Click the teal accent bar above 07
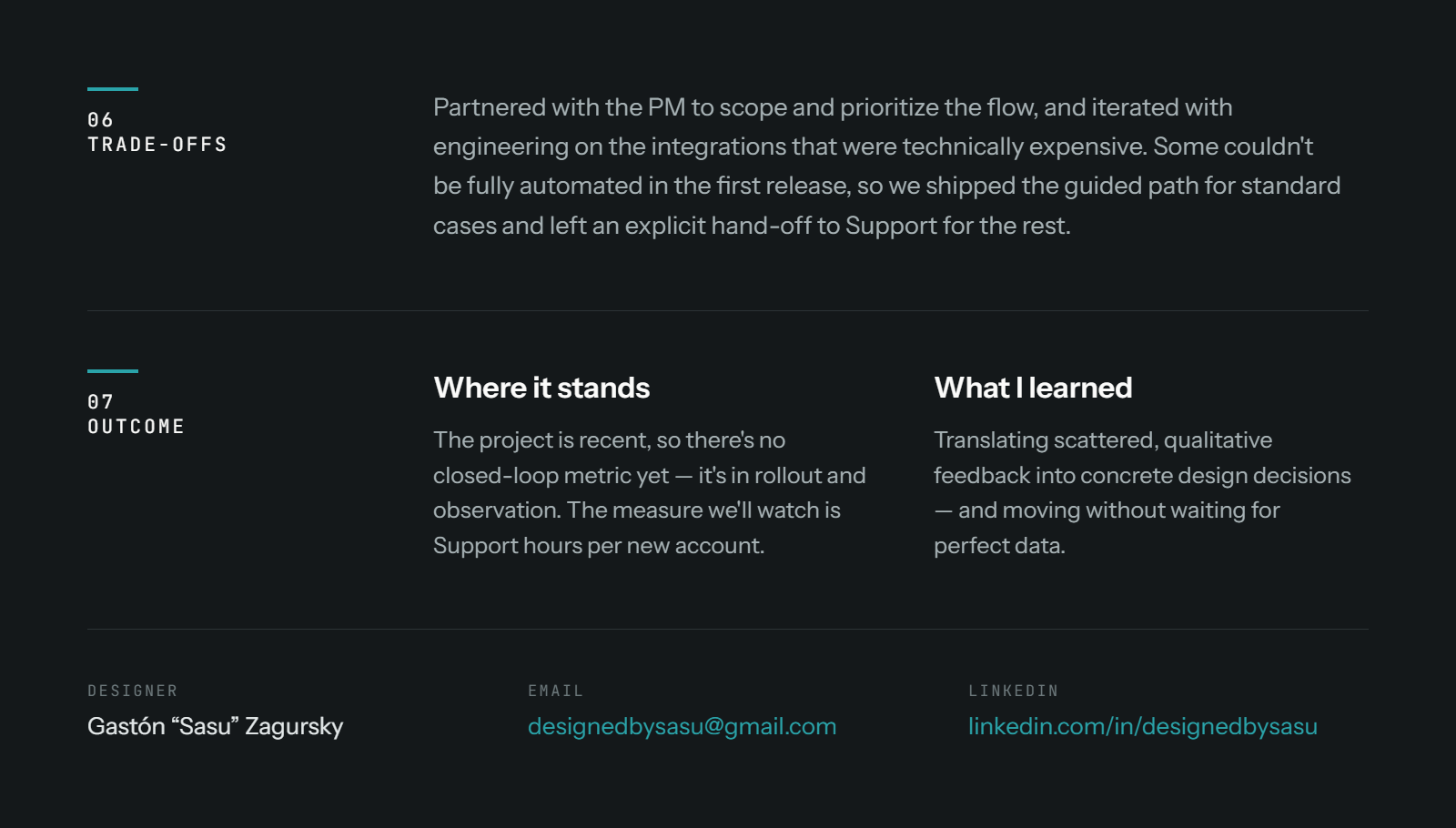 (x=113, y=371)
